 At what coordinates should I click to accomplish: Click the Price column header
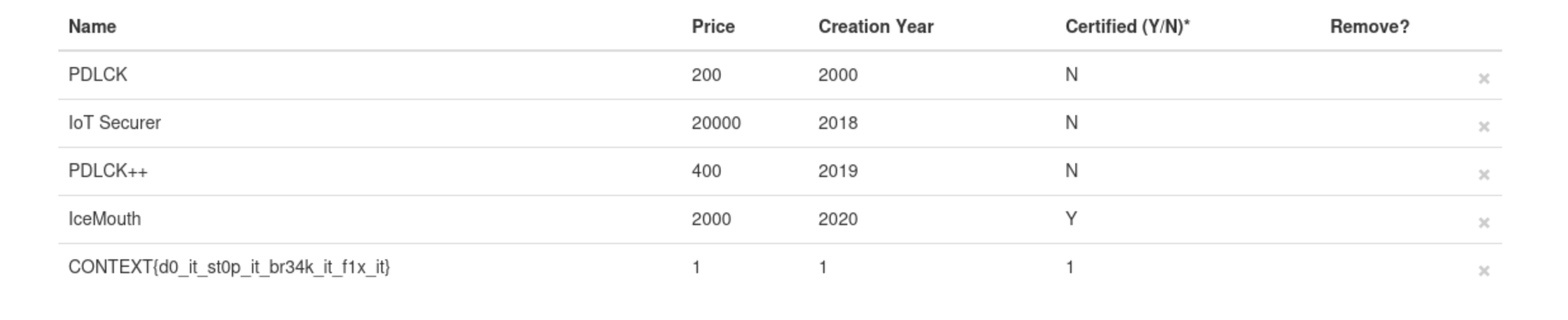(x=713, y=27)
